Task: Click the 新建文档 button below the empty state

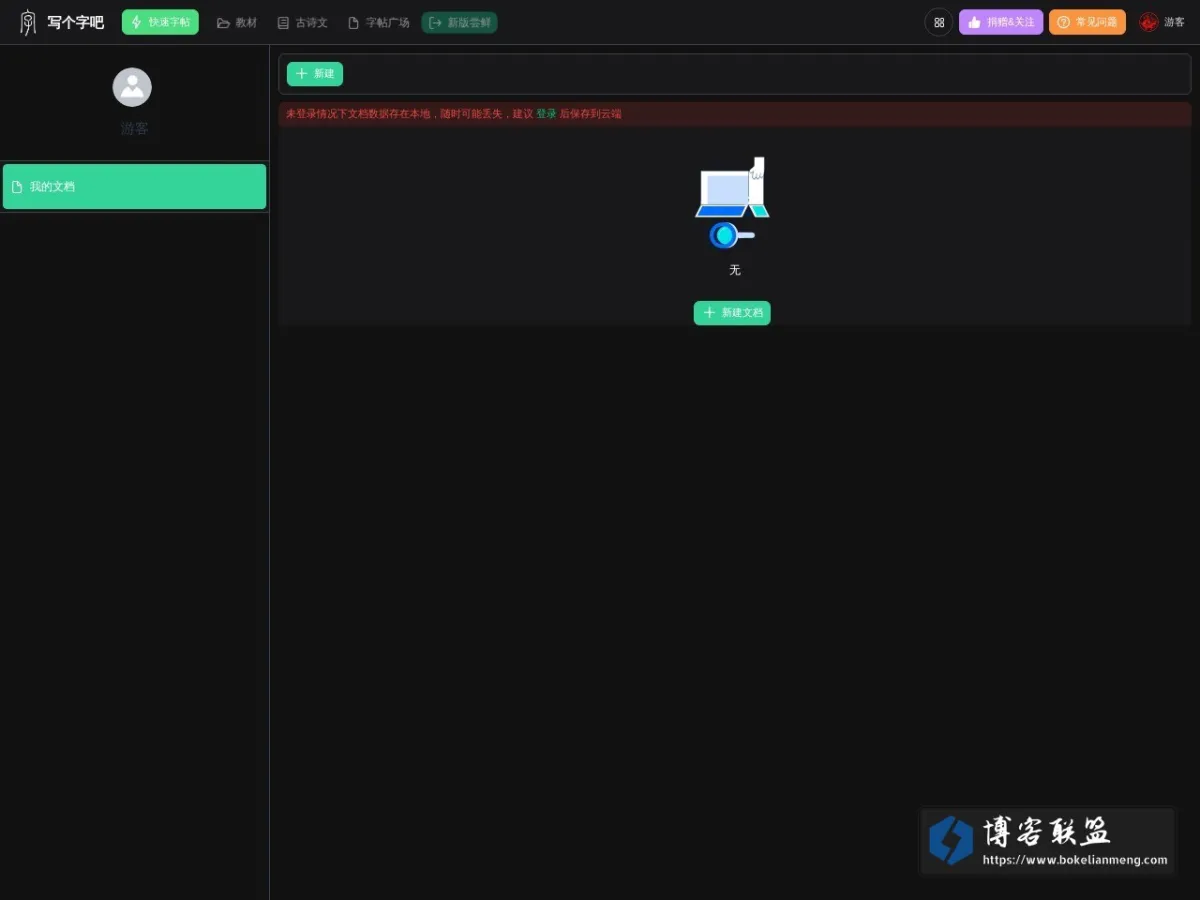Action: click(x=732, y=313)
